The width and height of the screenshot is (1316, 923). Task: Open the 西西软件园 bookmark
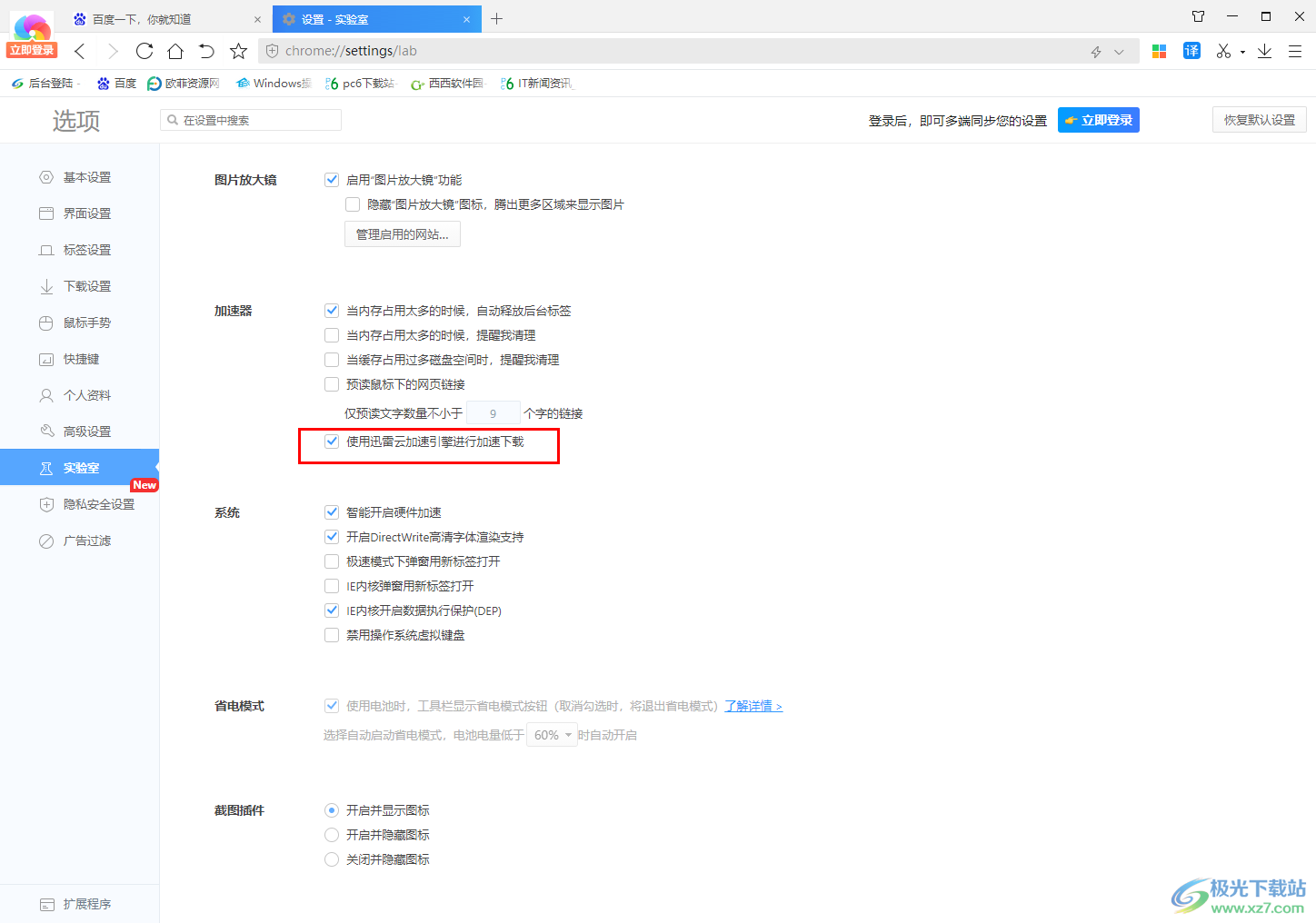pos(447,83)
